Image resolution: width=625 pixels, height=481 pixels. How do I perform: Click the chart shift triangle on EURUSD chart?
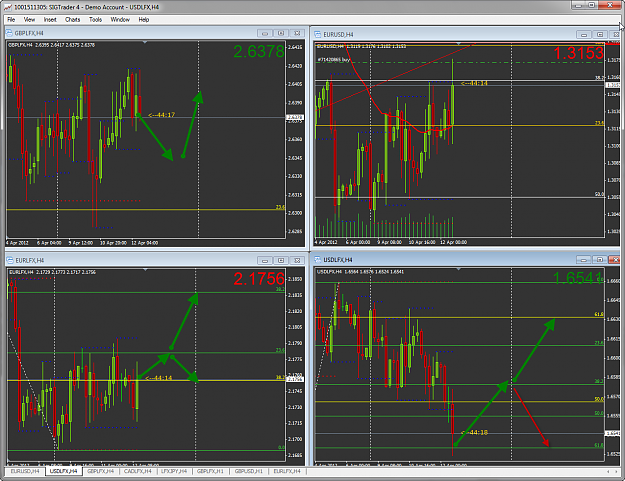[x=458, y=43]
